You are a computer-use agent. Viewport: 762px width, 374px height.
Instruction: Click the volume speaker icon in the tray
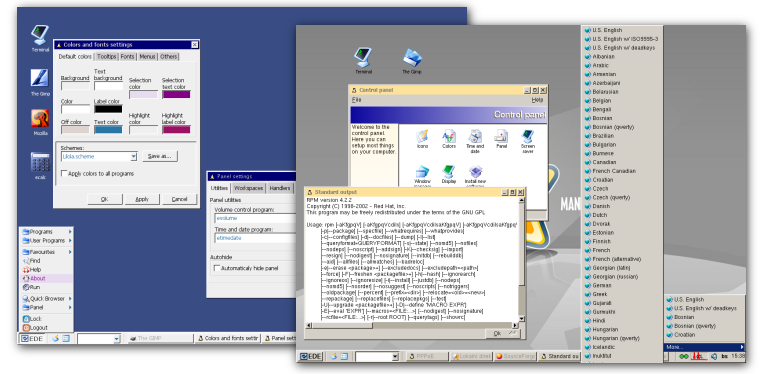[714, 357]
